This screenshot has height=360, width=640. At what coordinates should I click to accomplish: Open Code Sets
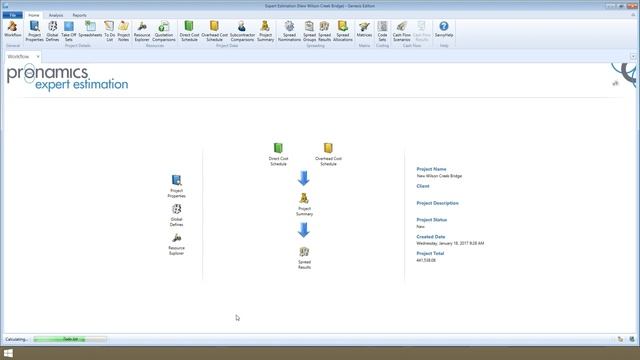[x=382, y=31]
